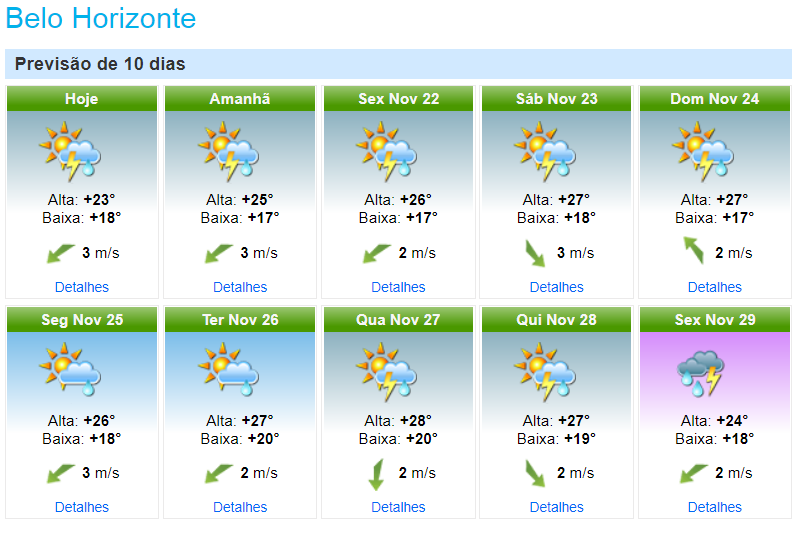The image size is (799, 549).
Task: Click the Amanhã thunderstorm weather icon
Action: coord(228,150)
